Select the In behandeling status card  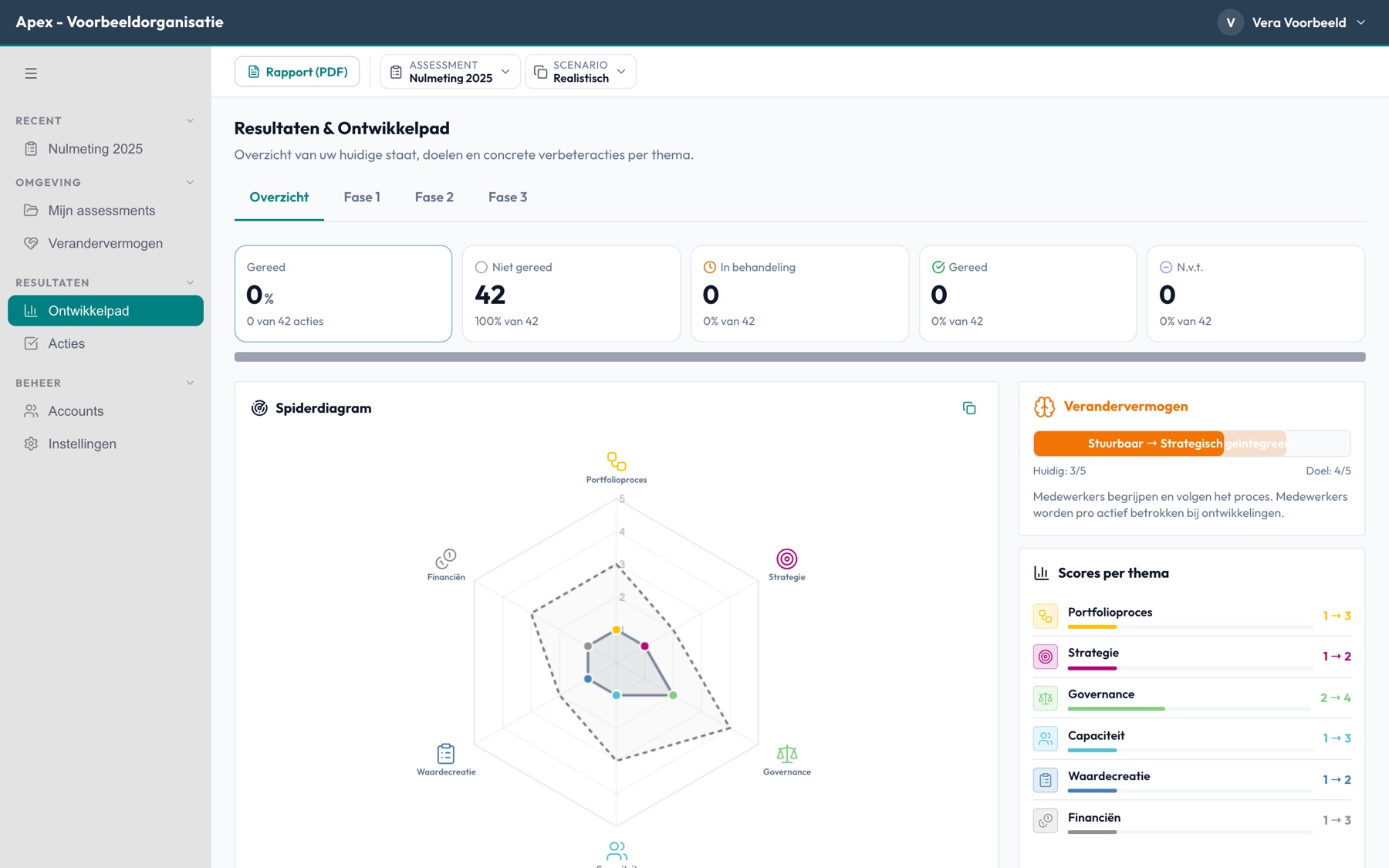[799, 293]
